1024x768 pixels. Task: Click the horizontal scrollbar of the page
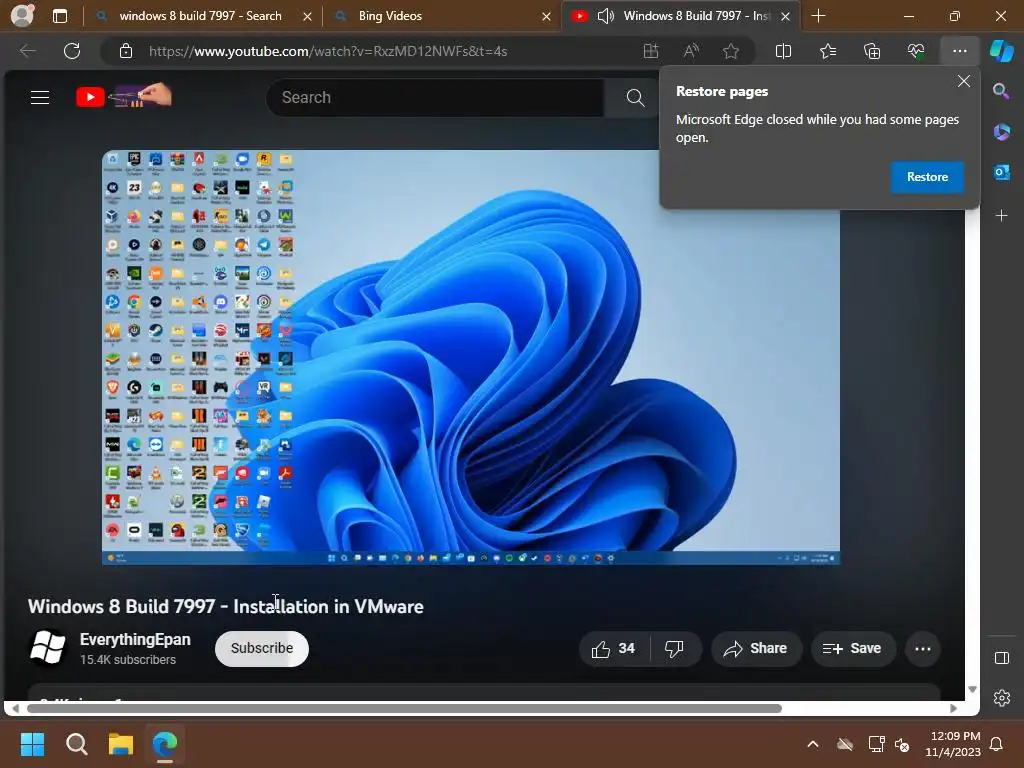pyautogui.click(x=405, y=709)
